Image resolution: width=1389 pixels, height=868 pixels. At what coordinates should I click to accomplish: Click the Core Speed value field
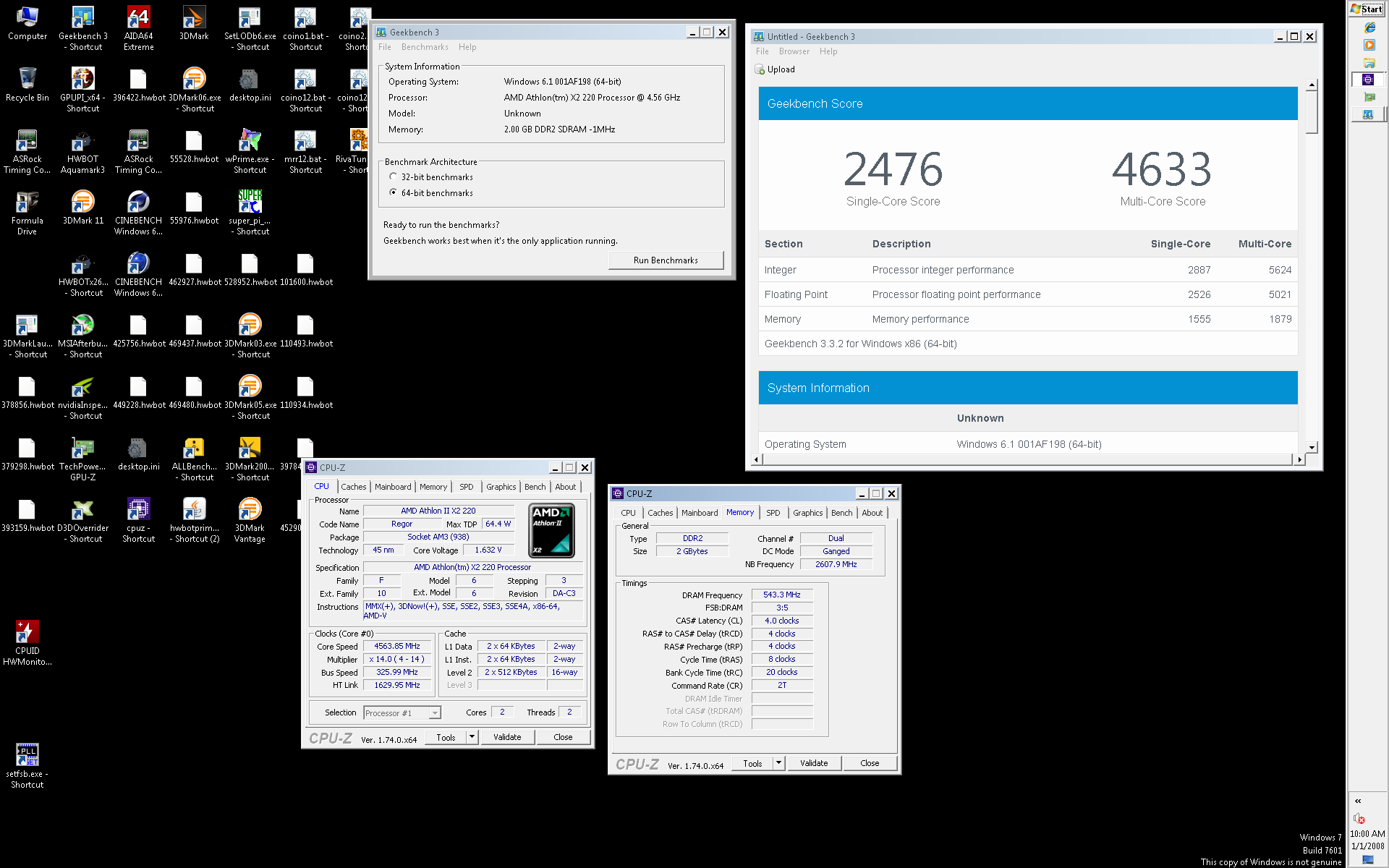point(396,646)
